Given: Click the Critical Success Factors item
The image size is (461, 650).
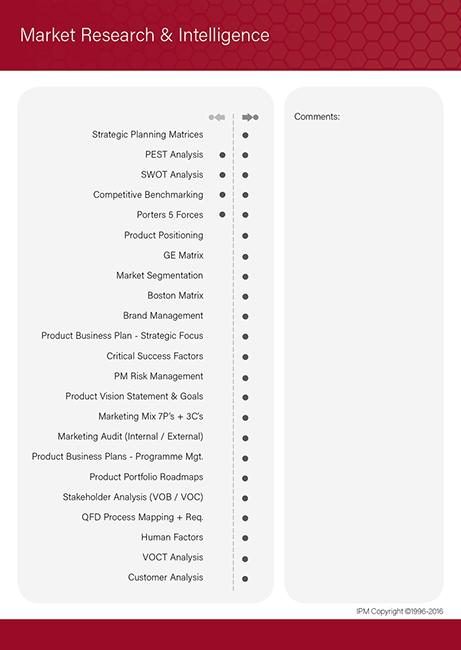Looking at the screenshot, I should [155, 356].
